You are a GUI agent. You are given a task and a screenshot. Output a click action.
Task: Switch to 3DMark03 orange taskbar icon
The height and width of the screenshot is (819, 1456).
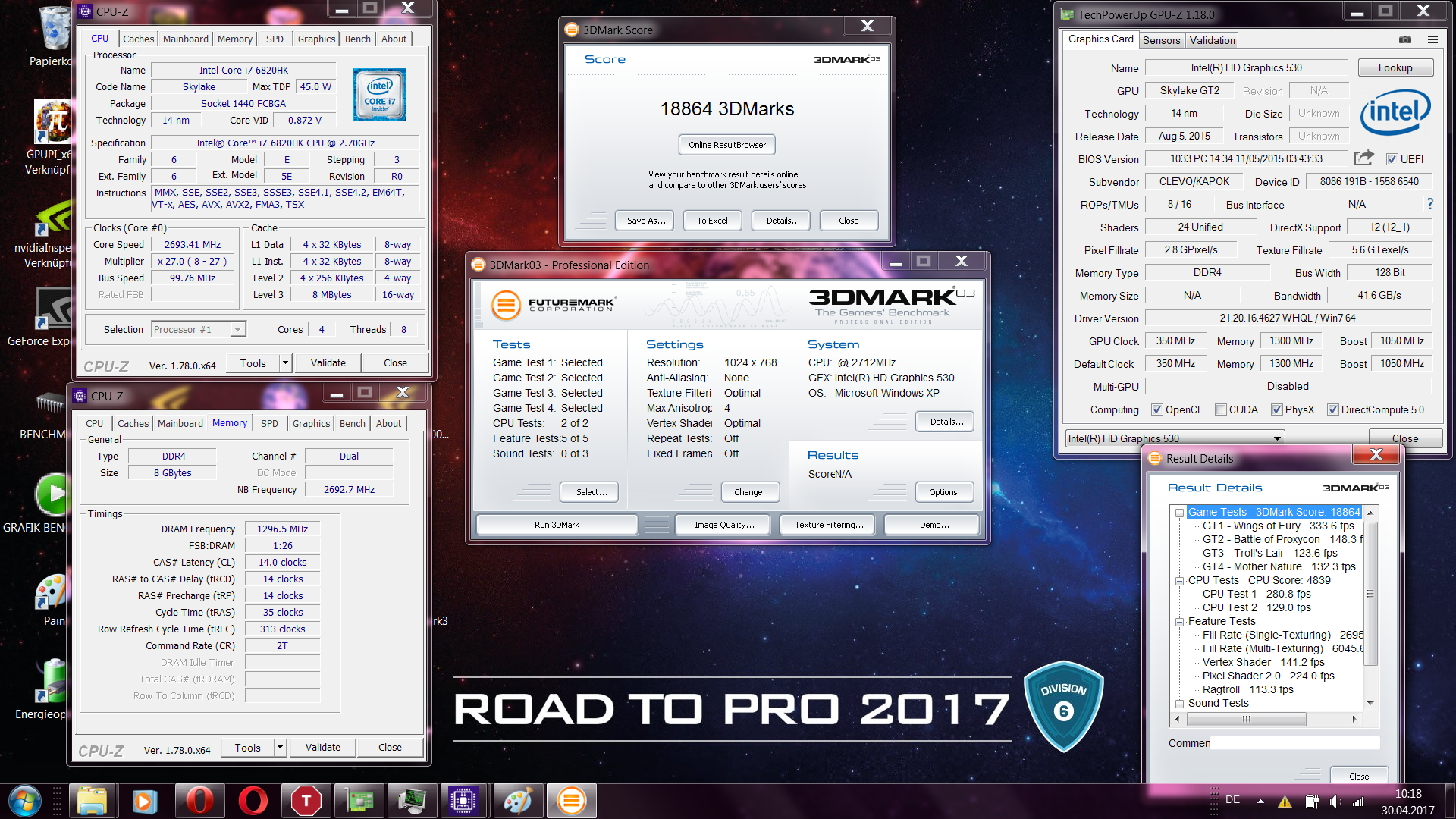pos(570,801)
